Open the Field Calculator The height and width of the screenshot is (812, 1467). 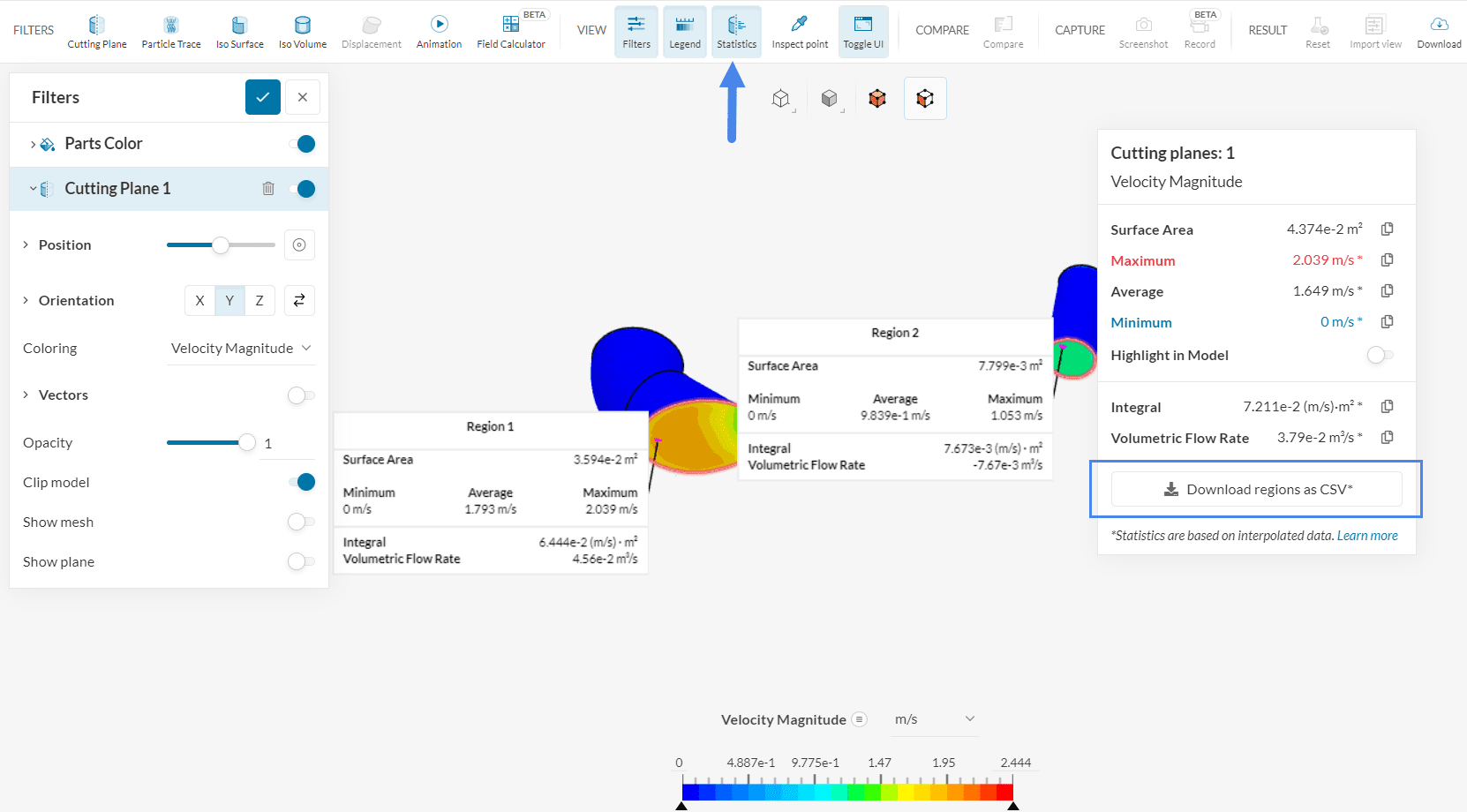pos(511,32)
